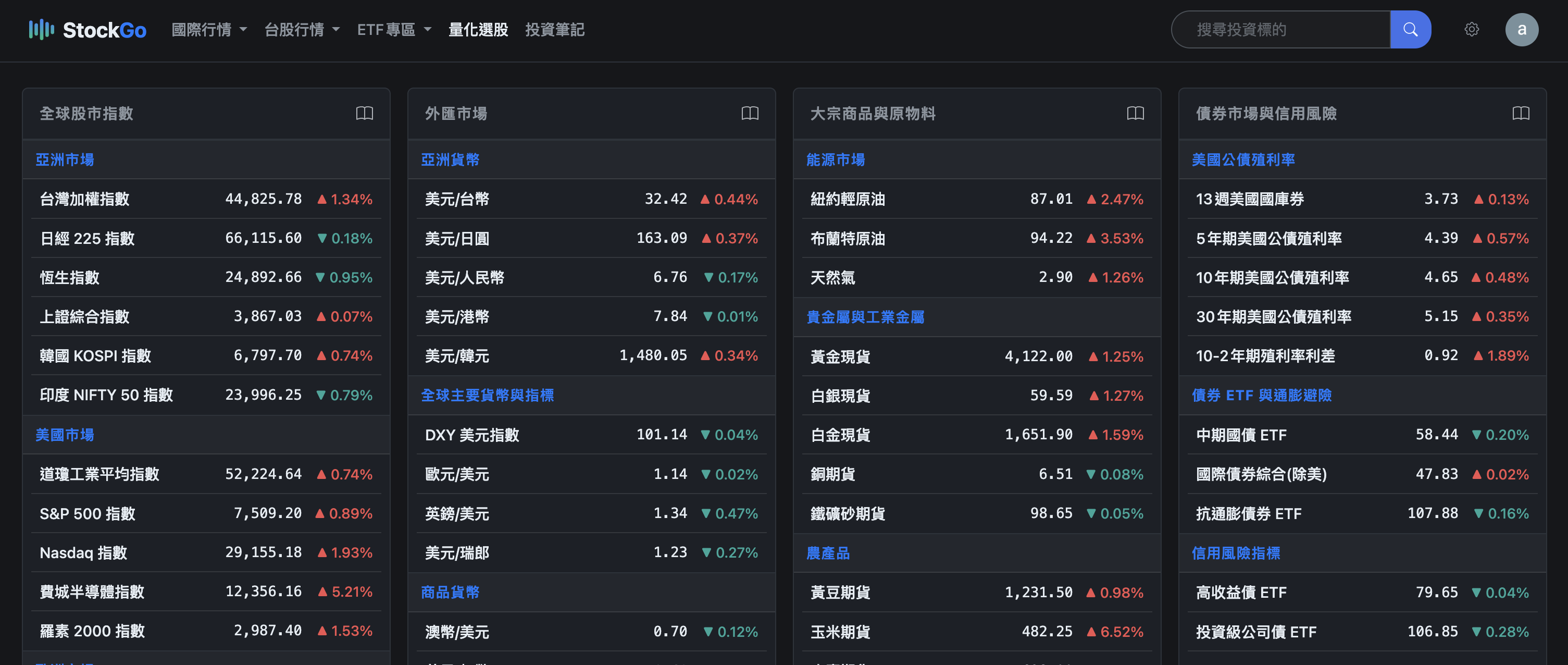This screenshot has width=1568, height=665.
Task: Select the 日經 225 指數 row
Action: tap(206, 238)
